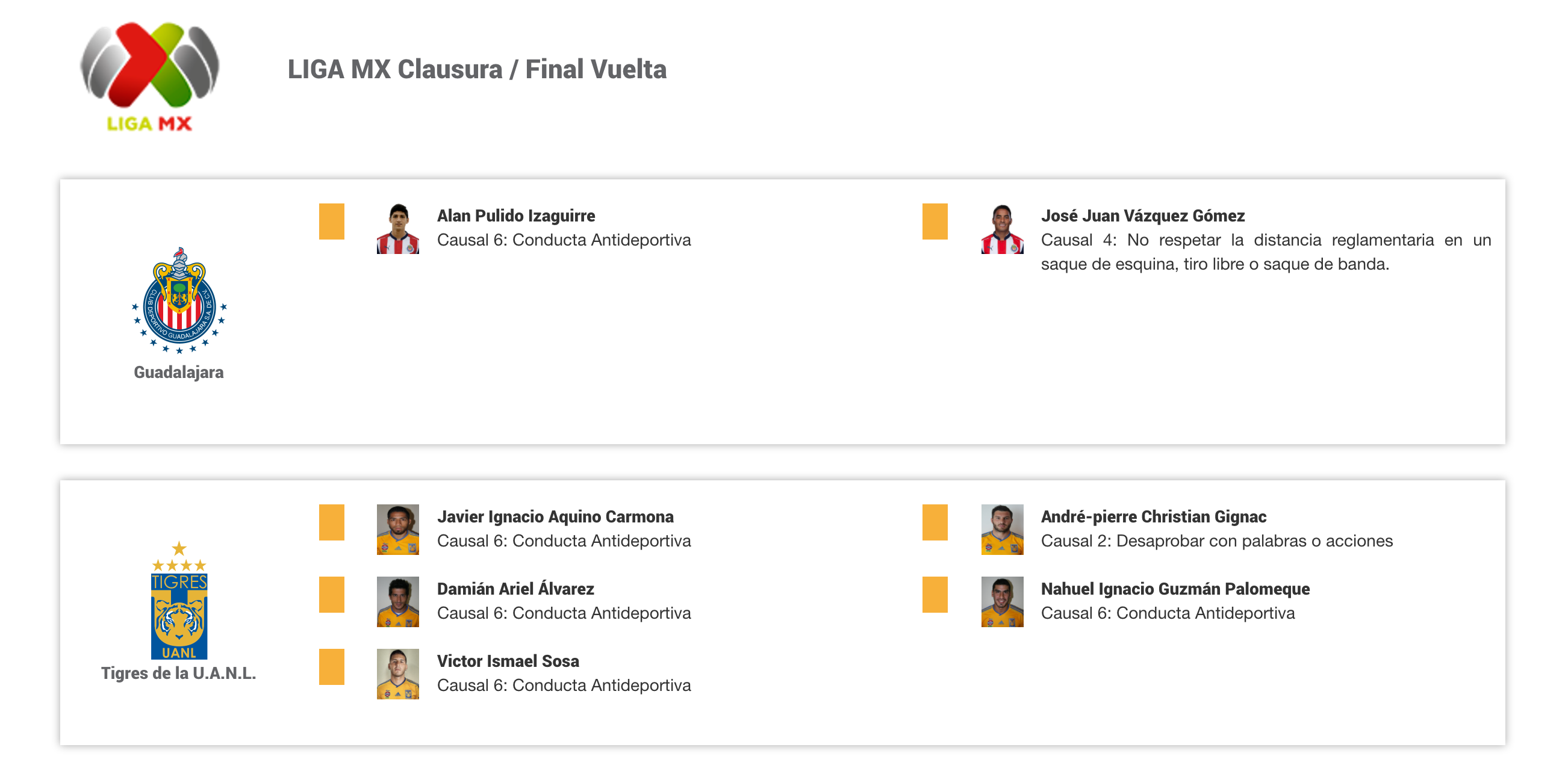This screenshot has width=1568, height=768.
Task: Click the Guadalajara club crest
Action: [x=179, y=300]
